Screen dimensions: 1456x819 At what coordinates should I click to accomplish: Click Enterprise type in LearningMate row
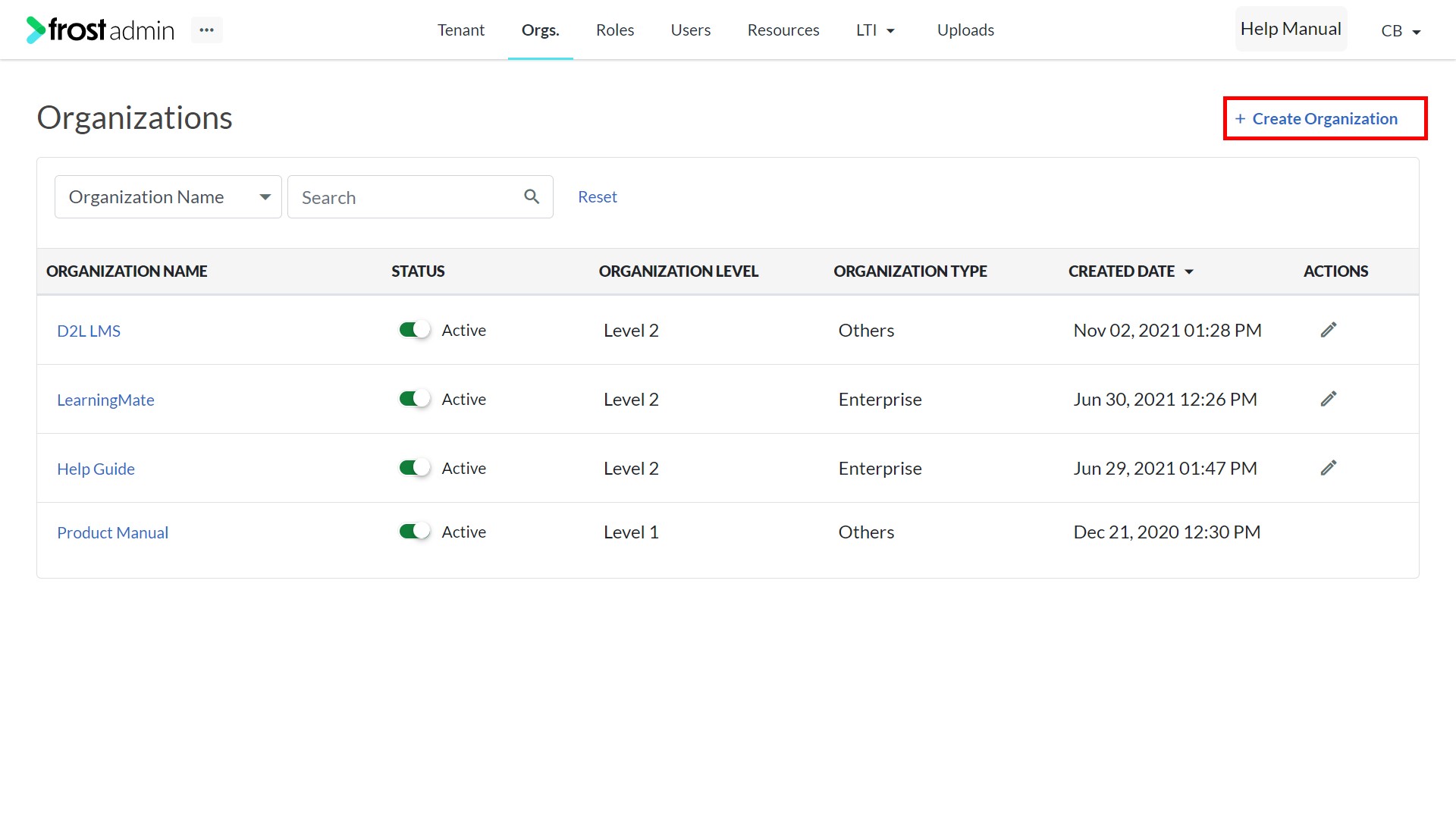click(x=880, y=400)
